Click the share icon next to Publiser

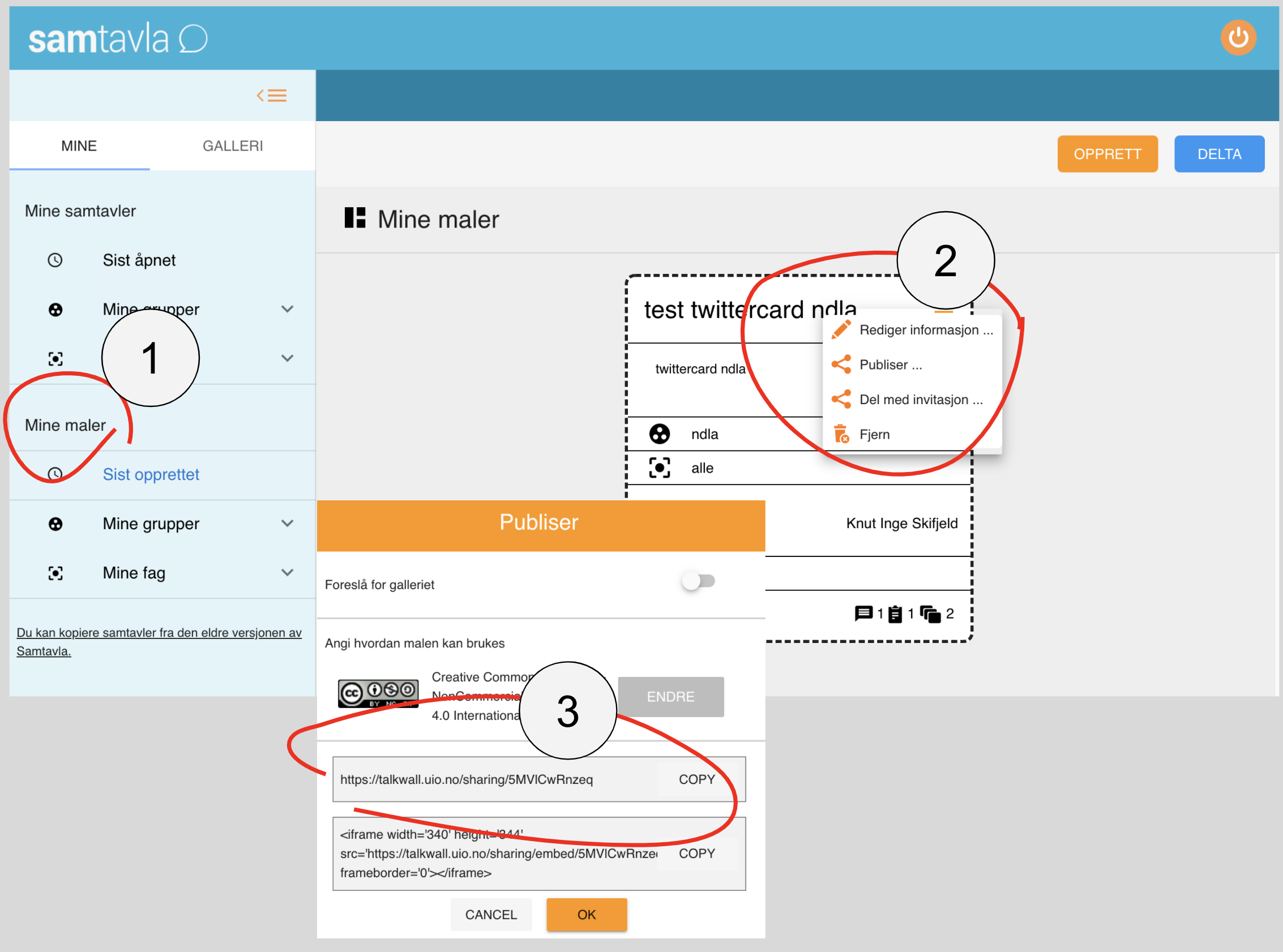tap(841, 364)
